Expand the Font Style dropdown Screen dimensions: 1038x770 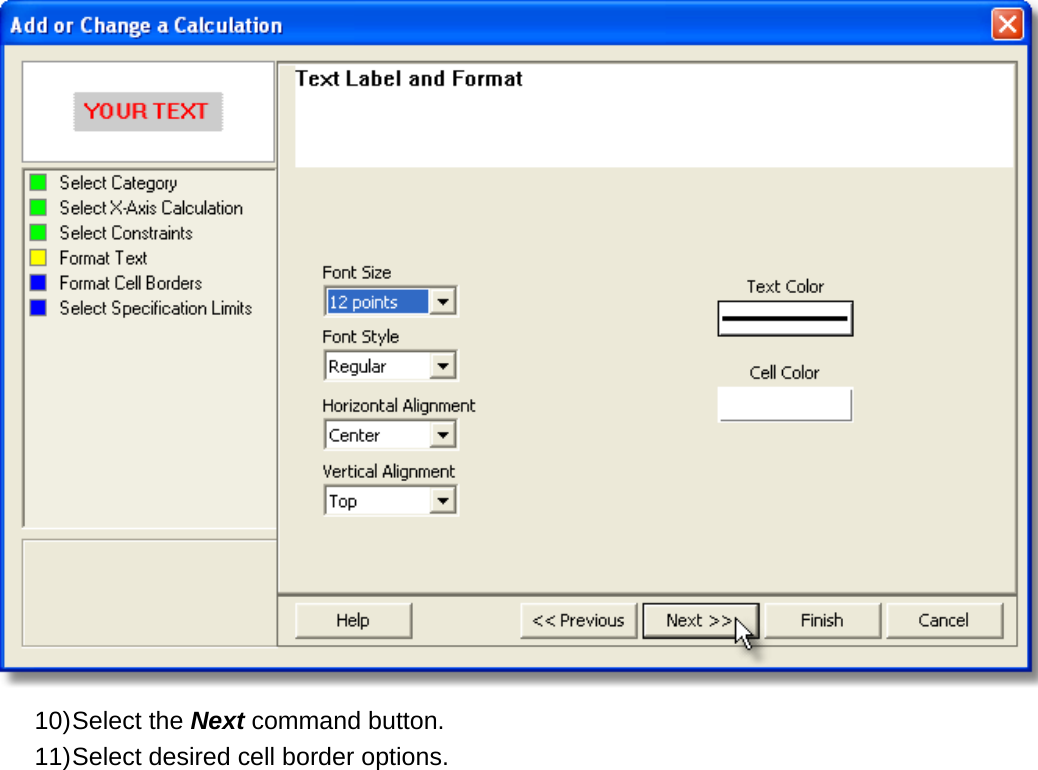pos(442,366)
